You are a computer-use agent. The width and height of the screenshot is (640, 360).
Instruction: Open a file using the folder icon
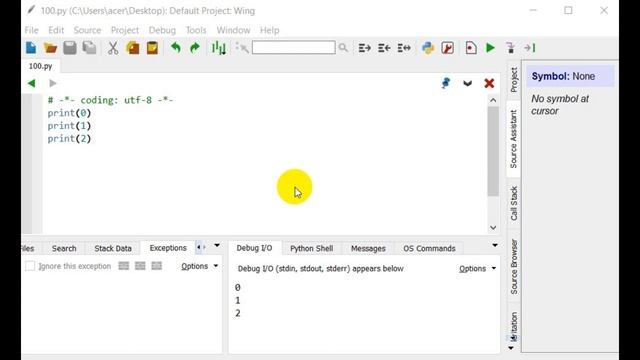tap(51, 48)
